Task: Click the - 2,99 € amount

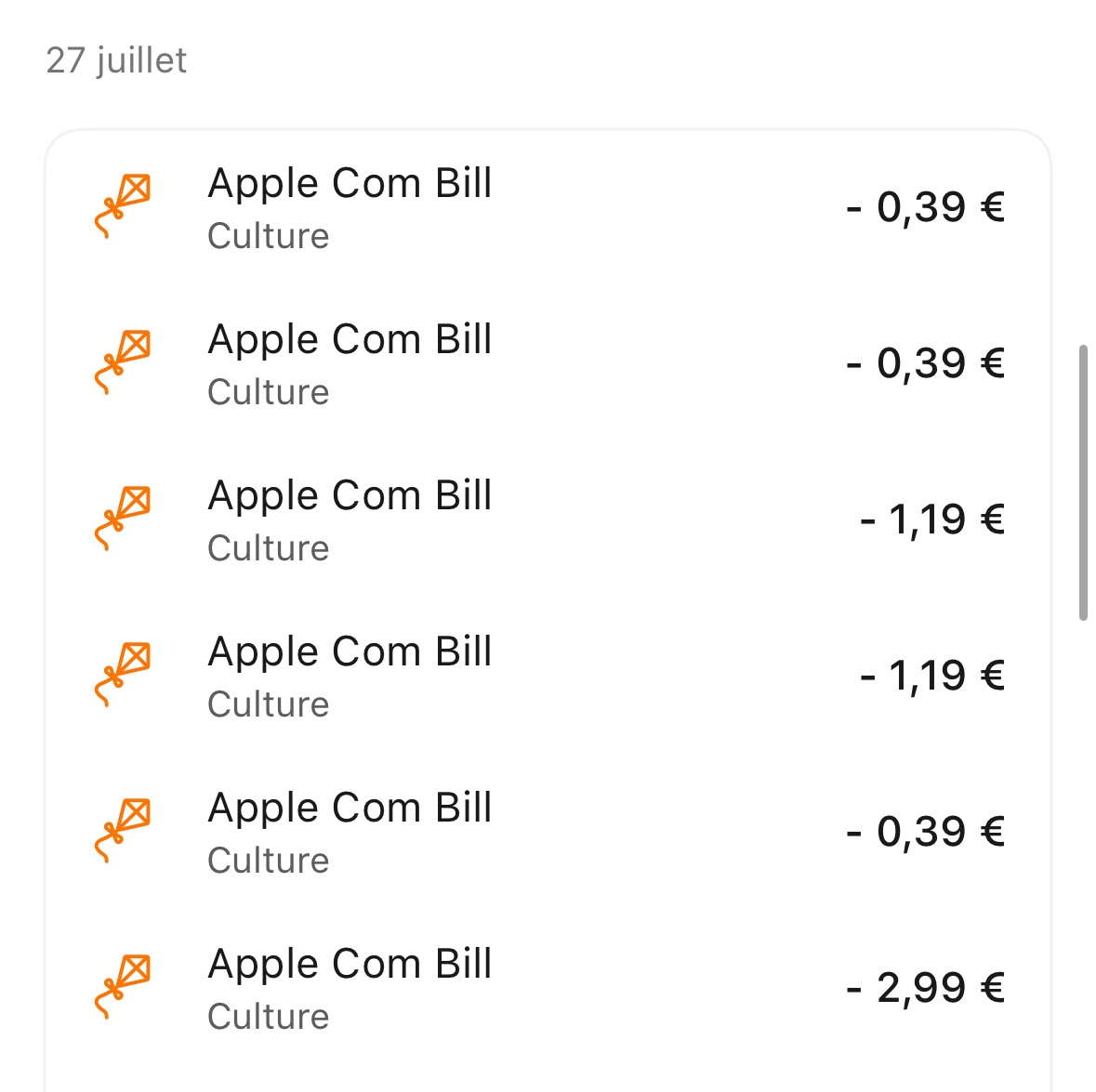Action: (x=925, y=987)
